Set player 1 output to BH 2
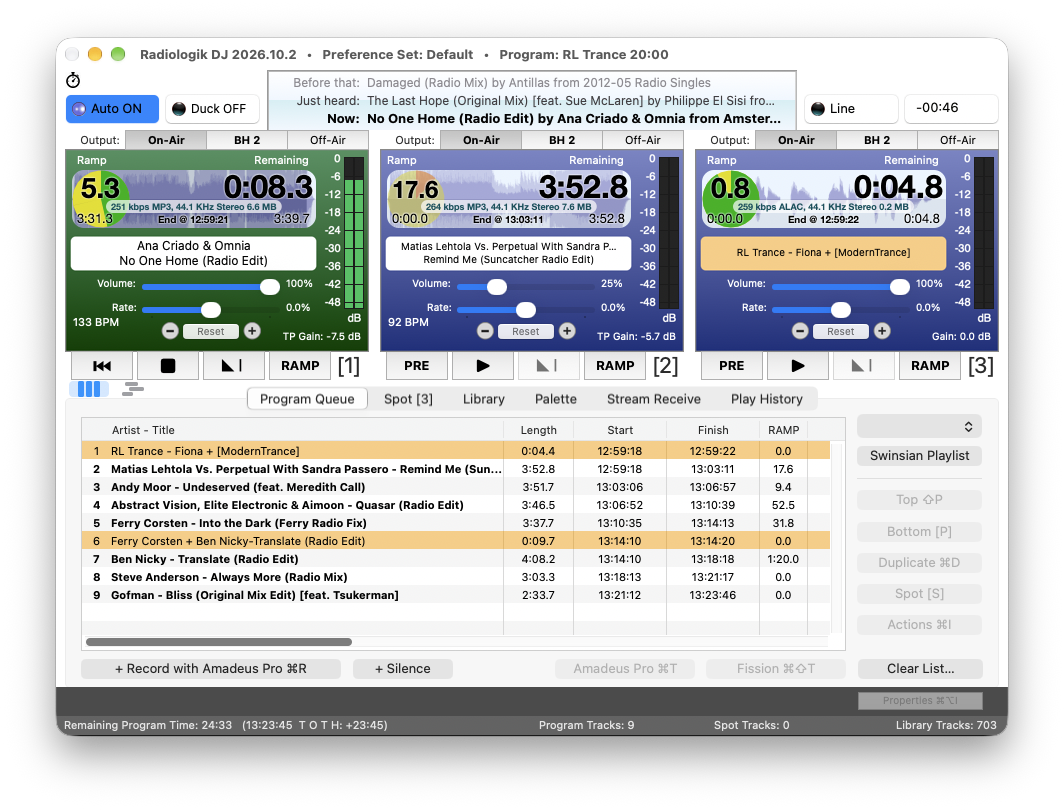 pos(247,140)
